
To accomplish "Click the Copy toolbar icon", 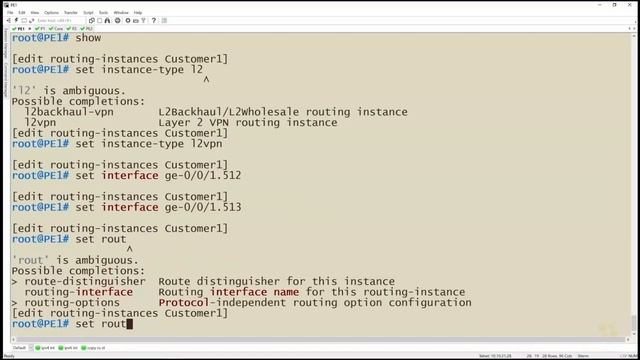I will [92, 20].
